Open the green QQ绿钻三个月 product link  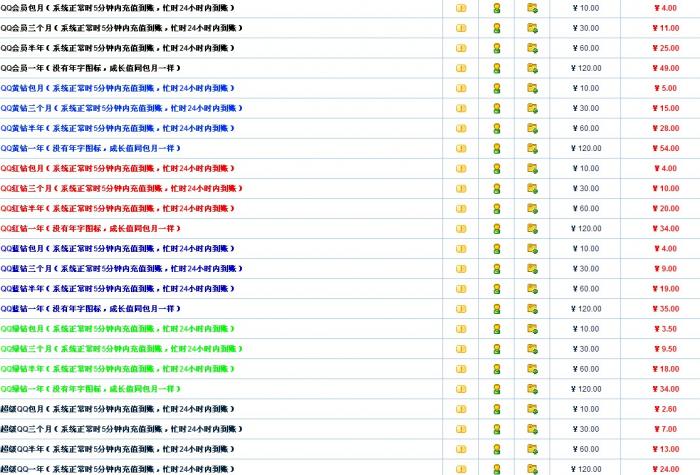[x=121, y=349]
